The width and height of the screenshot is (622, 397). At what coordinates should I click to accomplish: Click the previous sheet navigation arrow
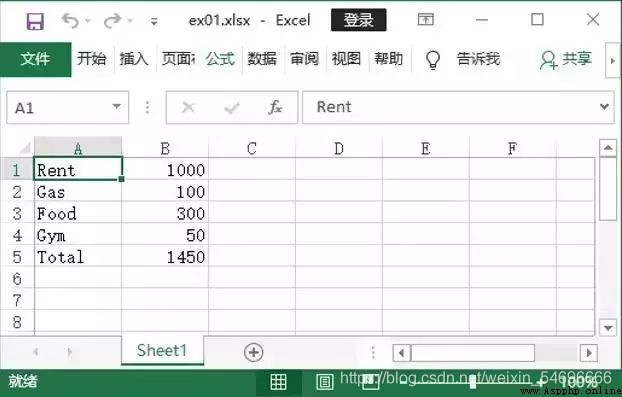tap(36, 352)
